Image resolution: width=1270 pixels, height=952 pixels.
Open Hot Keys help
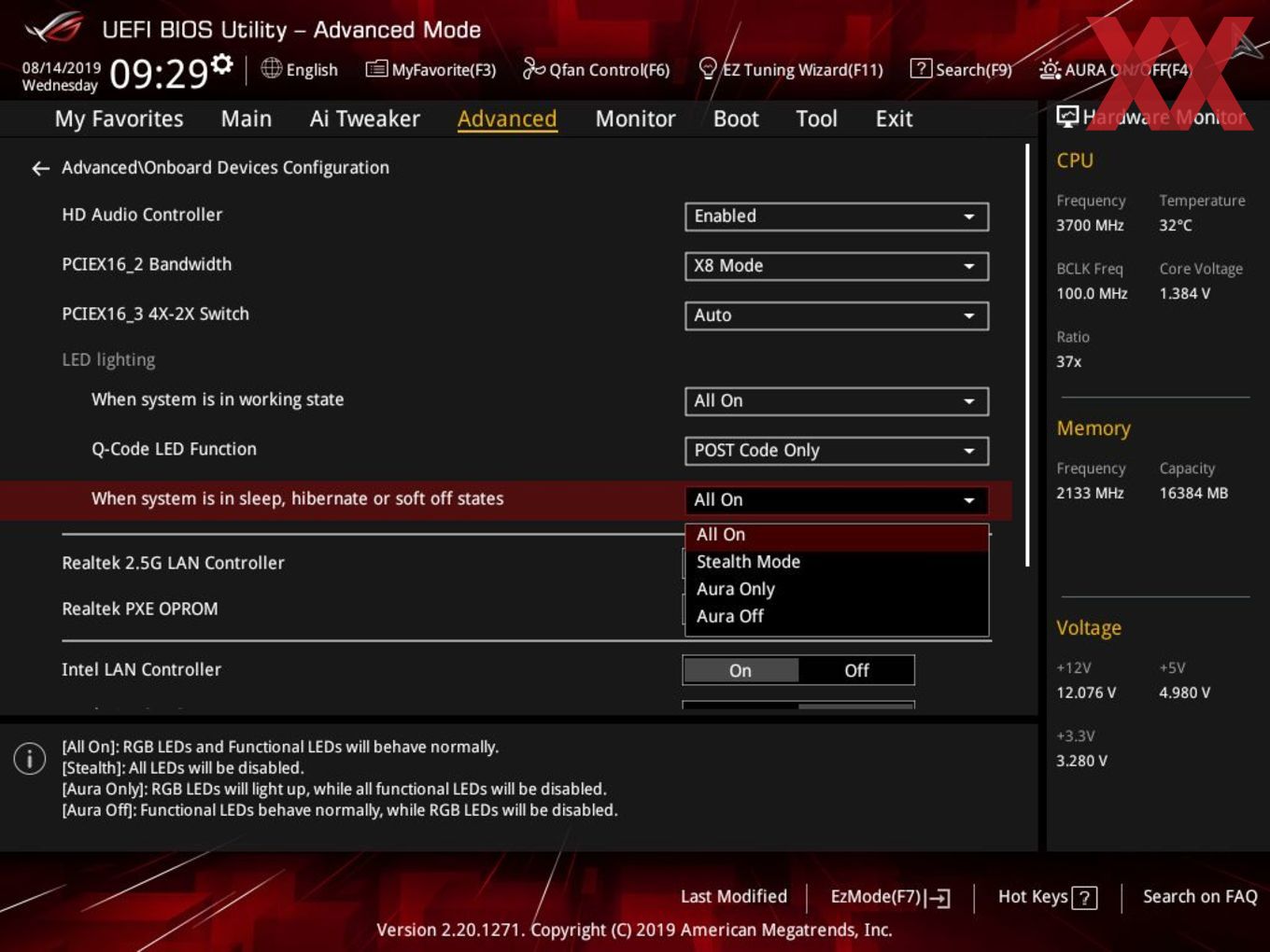[x=1047, y=897]
